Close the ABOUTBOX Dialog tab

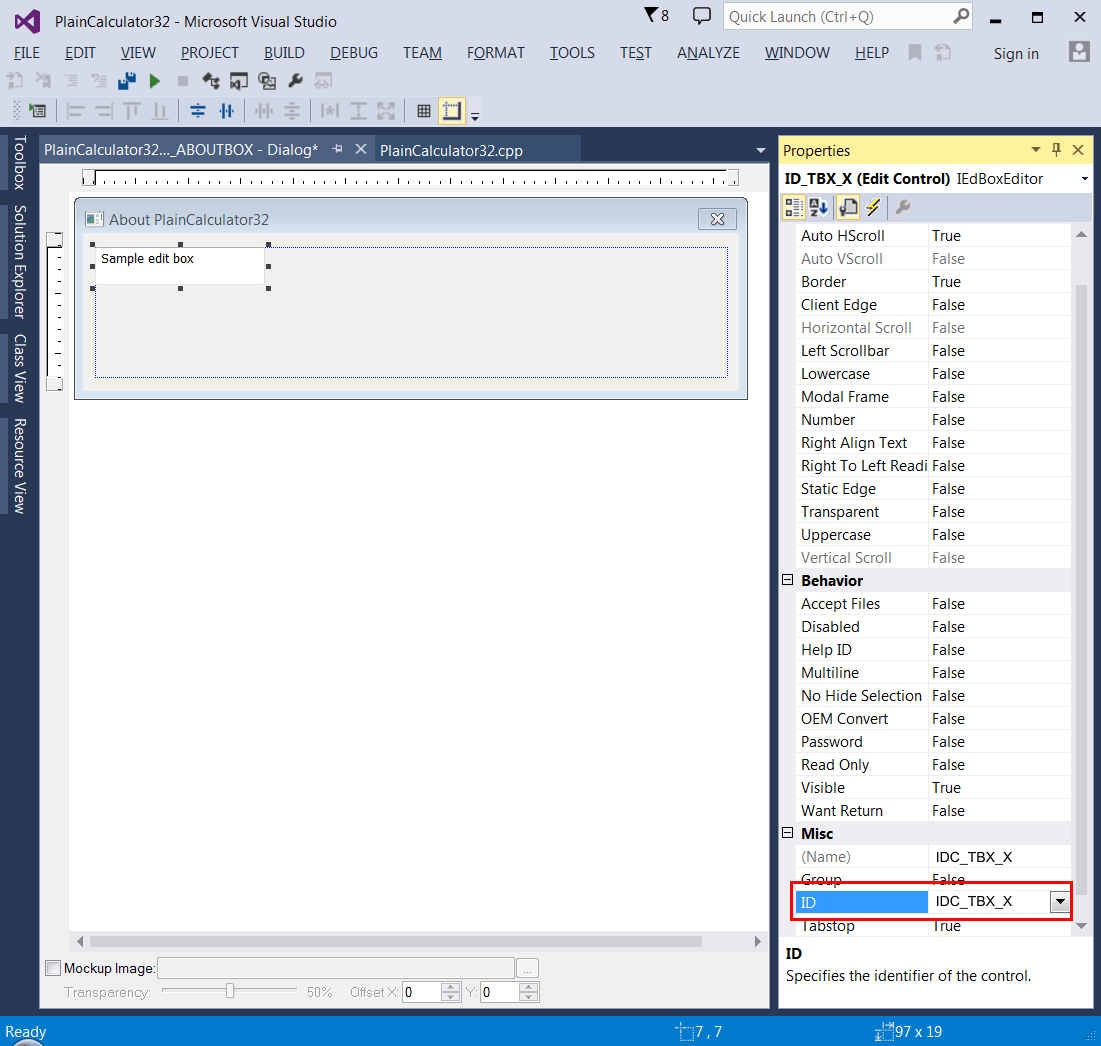(361, 149)
